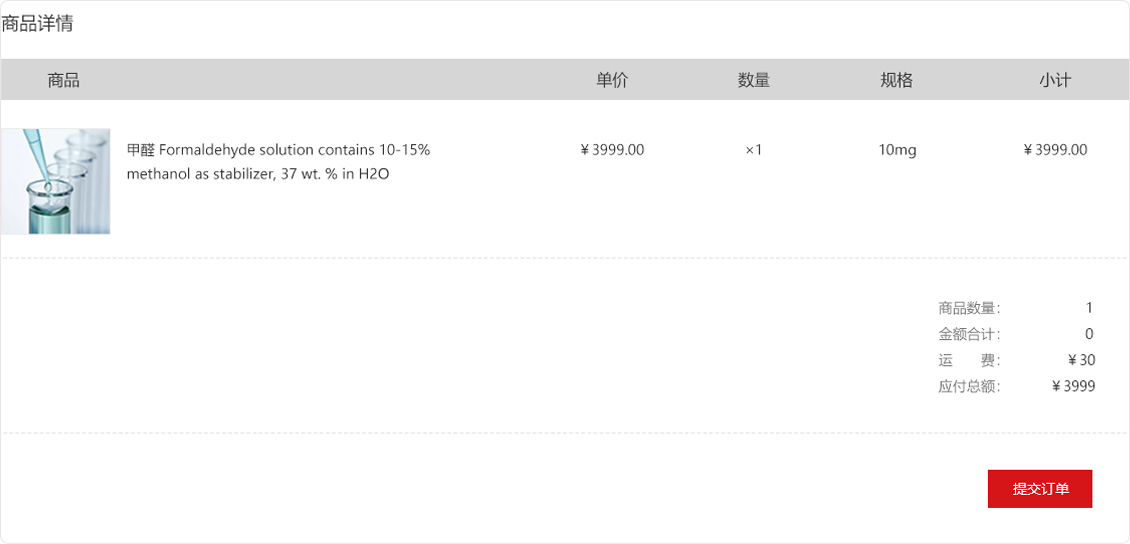Click the 运费 shipping fee label
This screenshot has height=544, width=1130.
tap(969, 360)
